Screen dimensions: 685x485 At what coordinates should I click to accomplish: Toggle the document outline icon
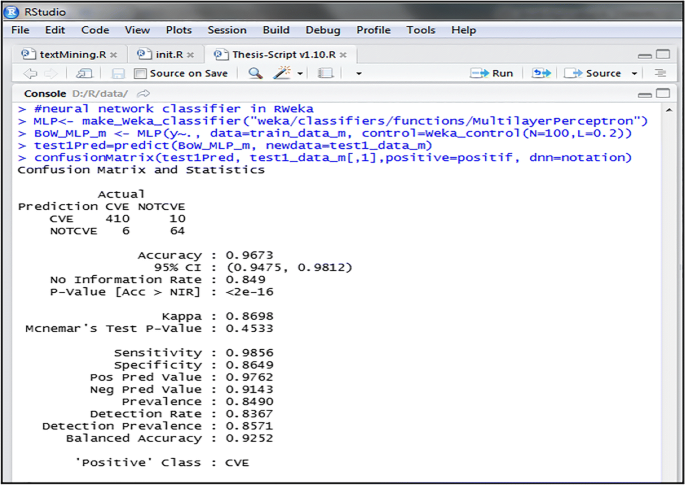pos(660,73)
